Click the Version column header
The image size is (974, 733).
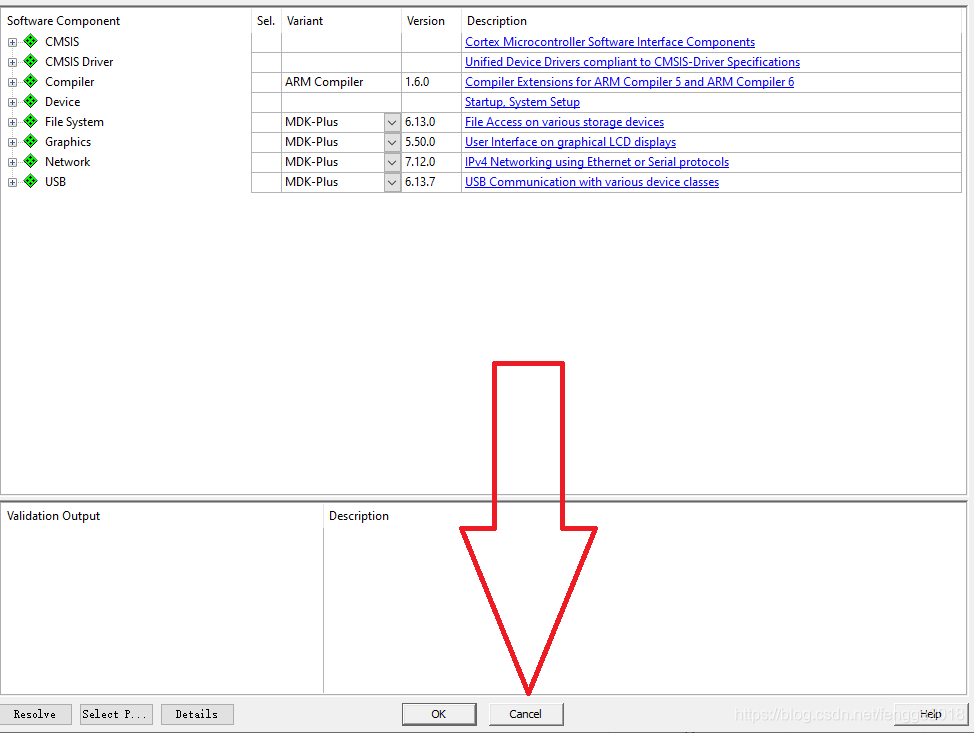426,20
